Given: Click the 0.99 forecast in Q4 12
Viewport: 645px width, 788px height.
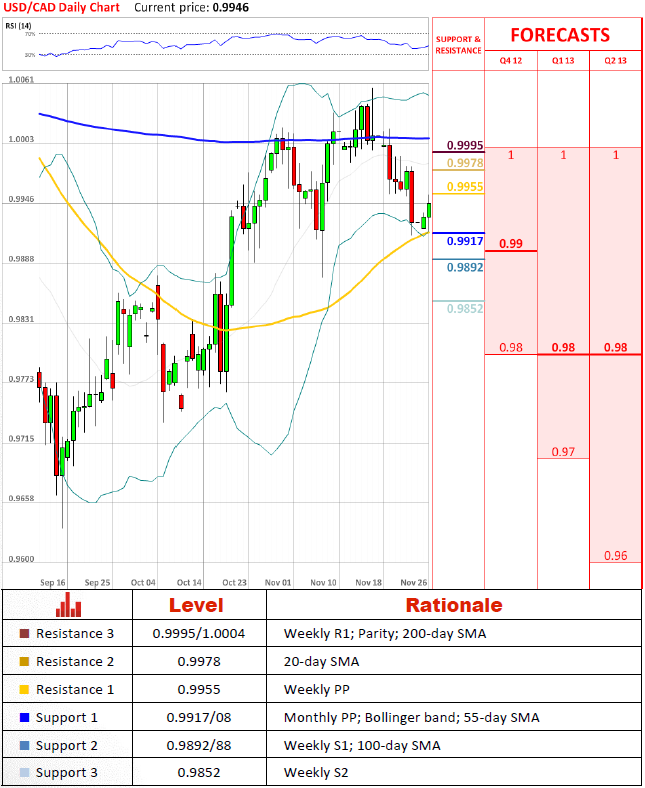Looking at the screenshot, I should [x=511, y=244].
